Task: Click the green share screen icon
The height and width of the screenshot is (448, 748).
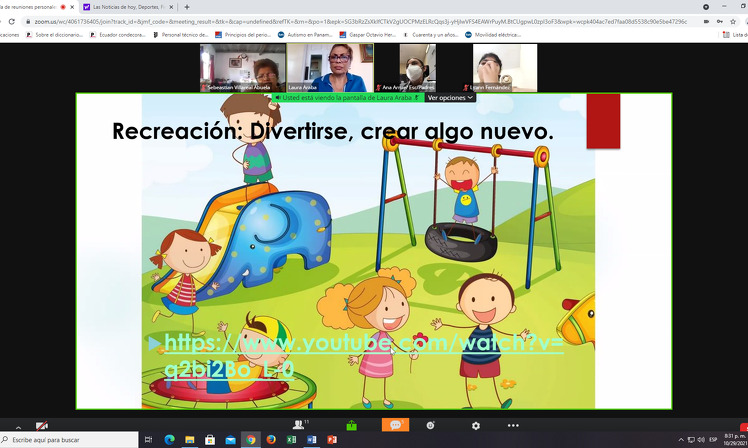Action: (x=352, y=425)
